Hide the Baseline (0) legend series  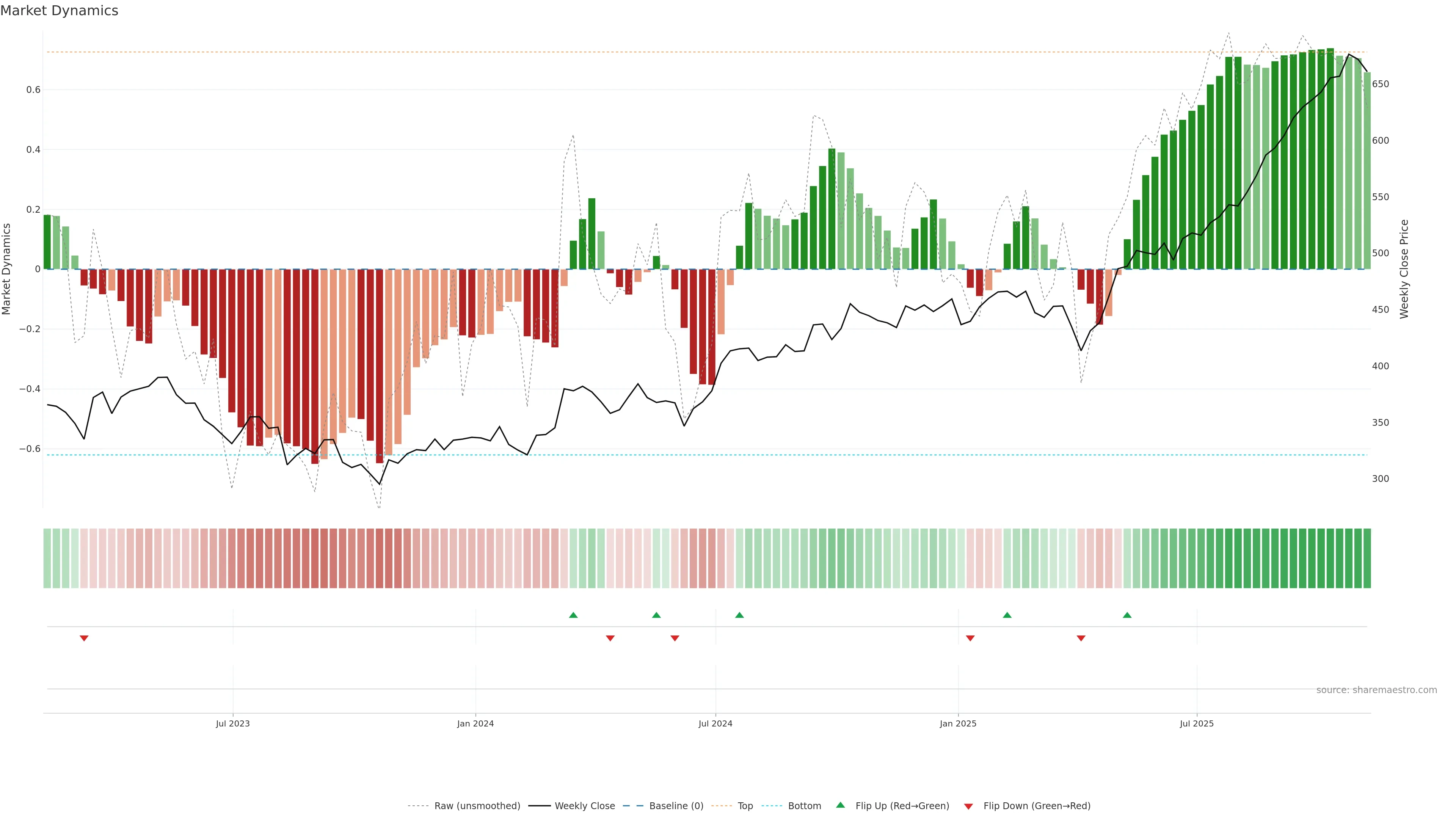click(676, 806)
